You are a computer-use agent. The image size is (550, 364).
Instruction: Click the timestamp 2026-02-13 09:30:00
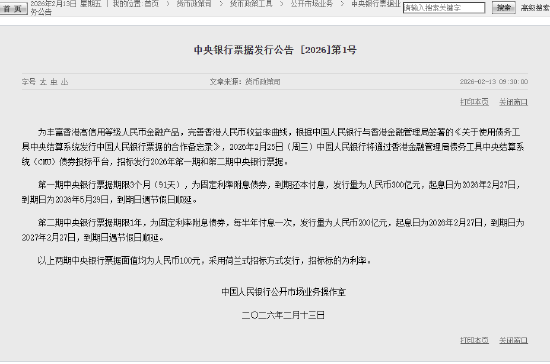494,82
